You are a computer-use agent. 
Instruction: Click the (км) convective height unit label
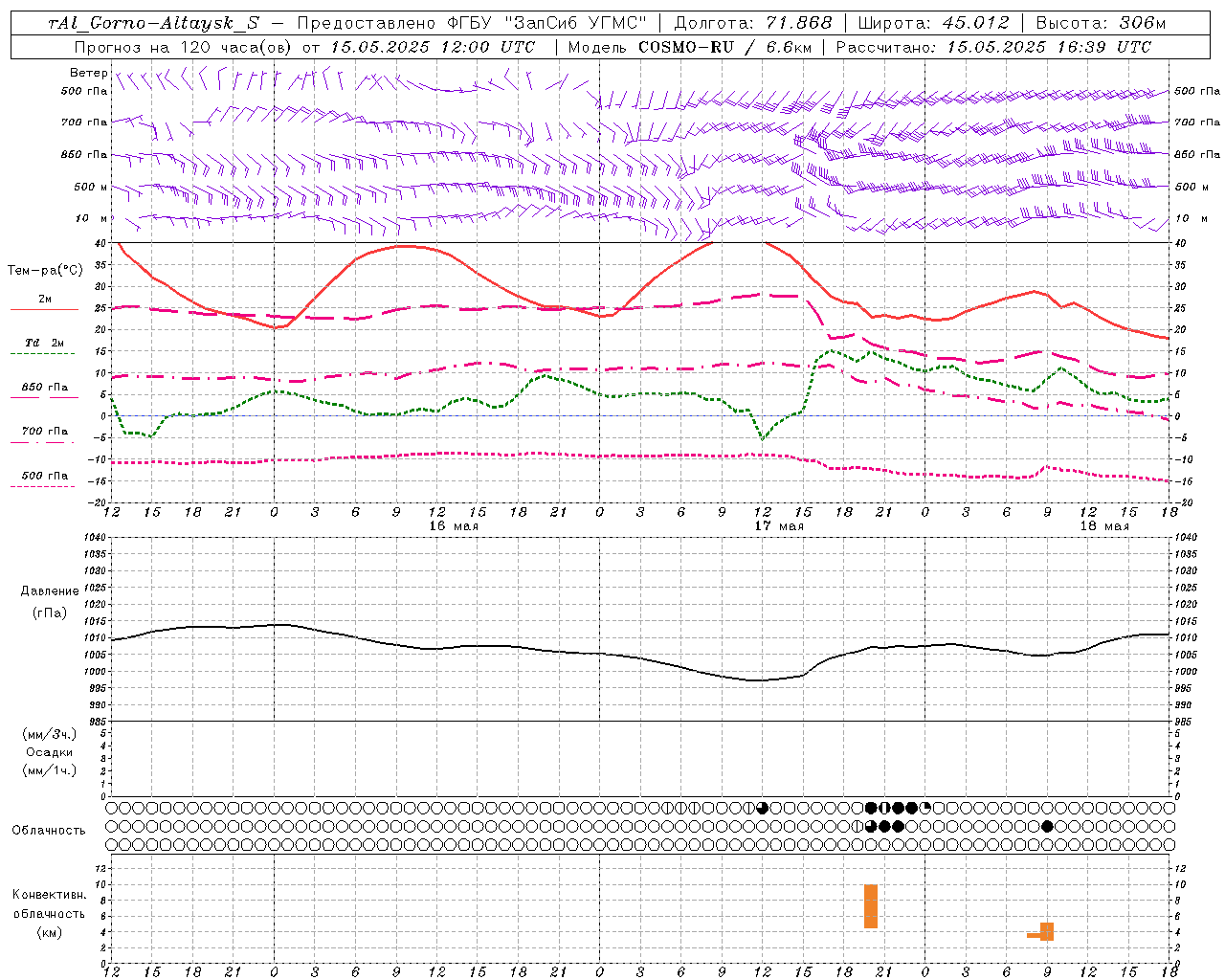50,932
